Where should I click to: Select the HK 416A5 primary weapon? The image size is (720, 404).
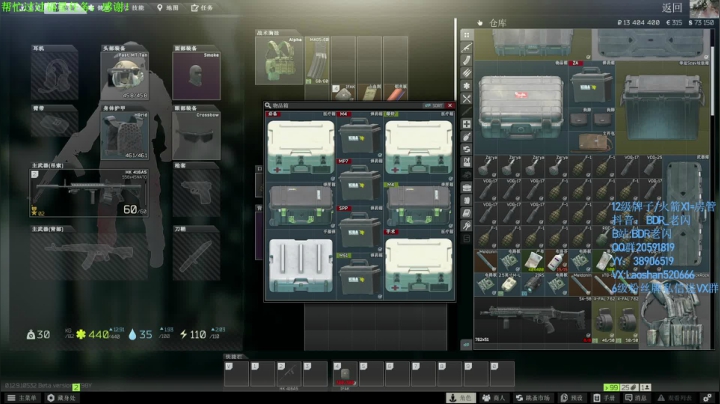pos(89,193)
